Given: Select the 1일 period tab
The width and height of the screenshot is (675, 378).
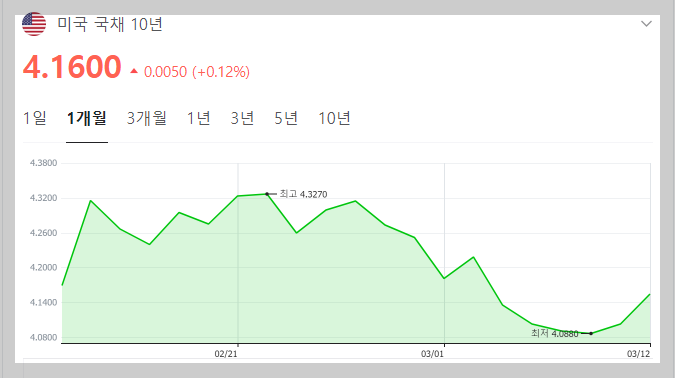Looking at the screenshot, I should [x=34, y=118].
